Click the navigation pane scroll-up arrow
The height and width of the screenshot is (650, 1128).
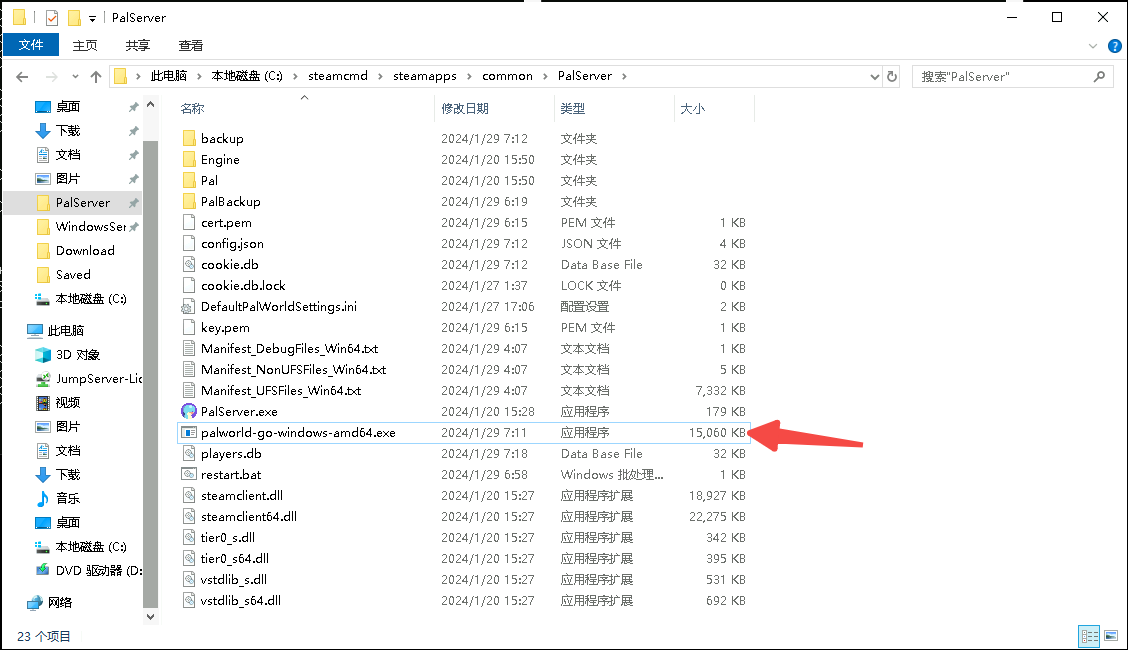click(x=150, y=105)
